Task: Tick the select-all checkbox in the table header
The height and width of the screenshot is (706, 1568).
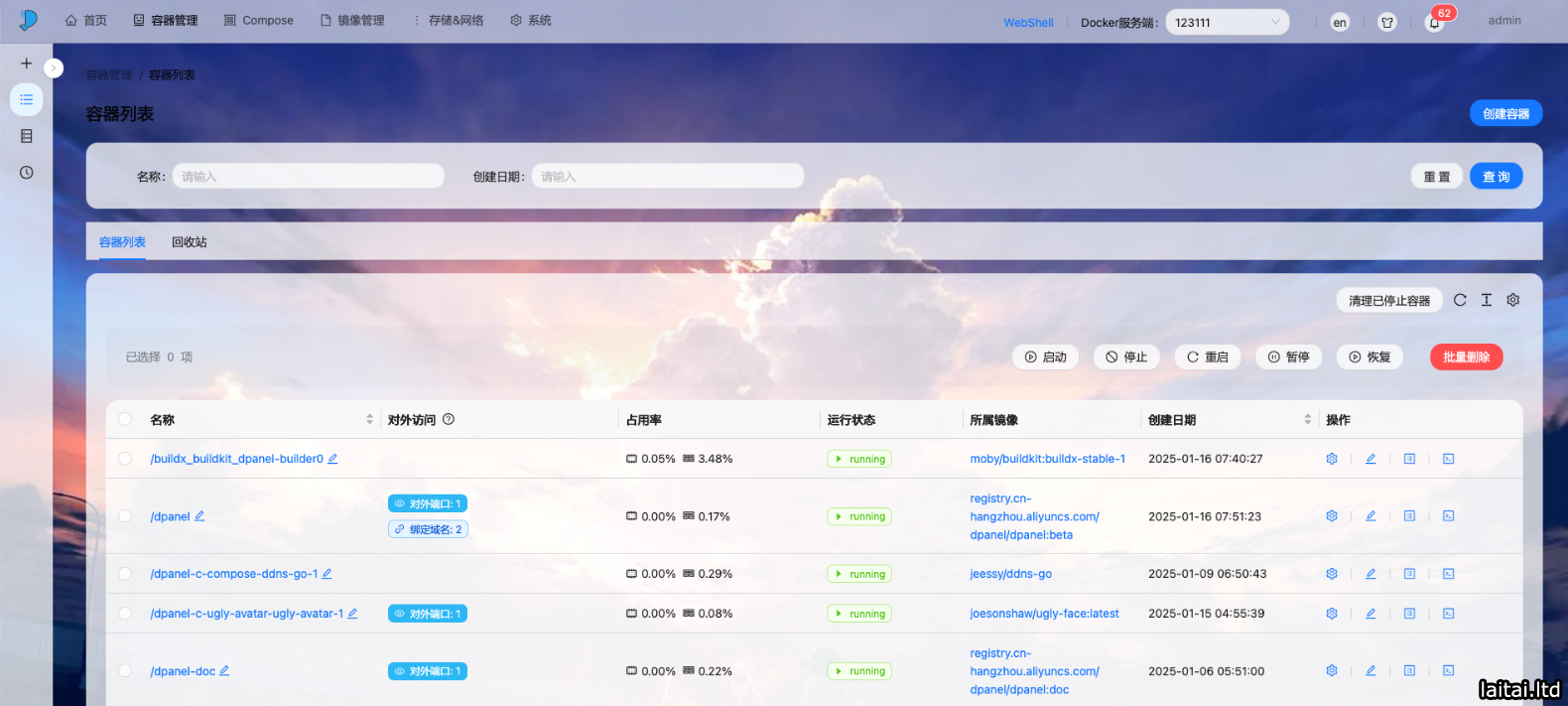Action: 125,420
